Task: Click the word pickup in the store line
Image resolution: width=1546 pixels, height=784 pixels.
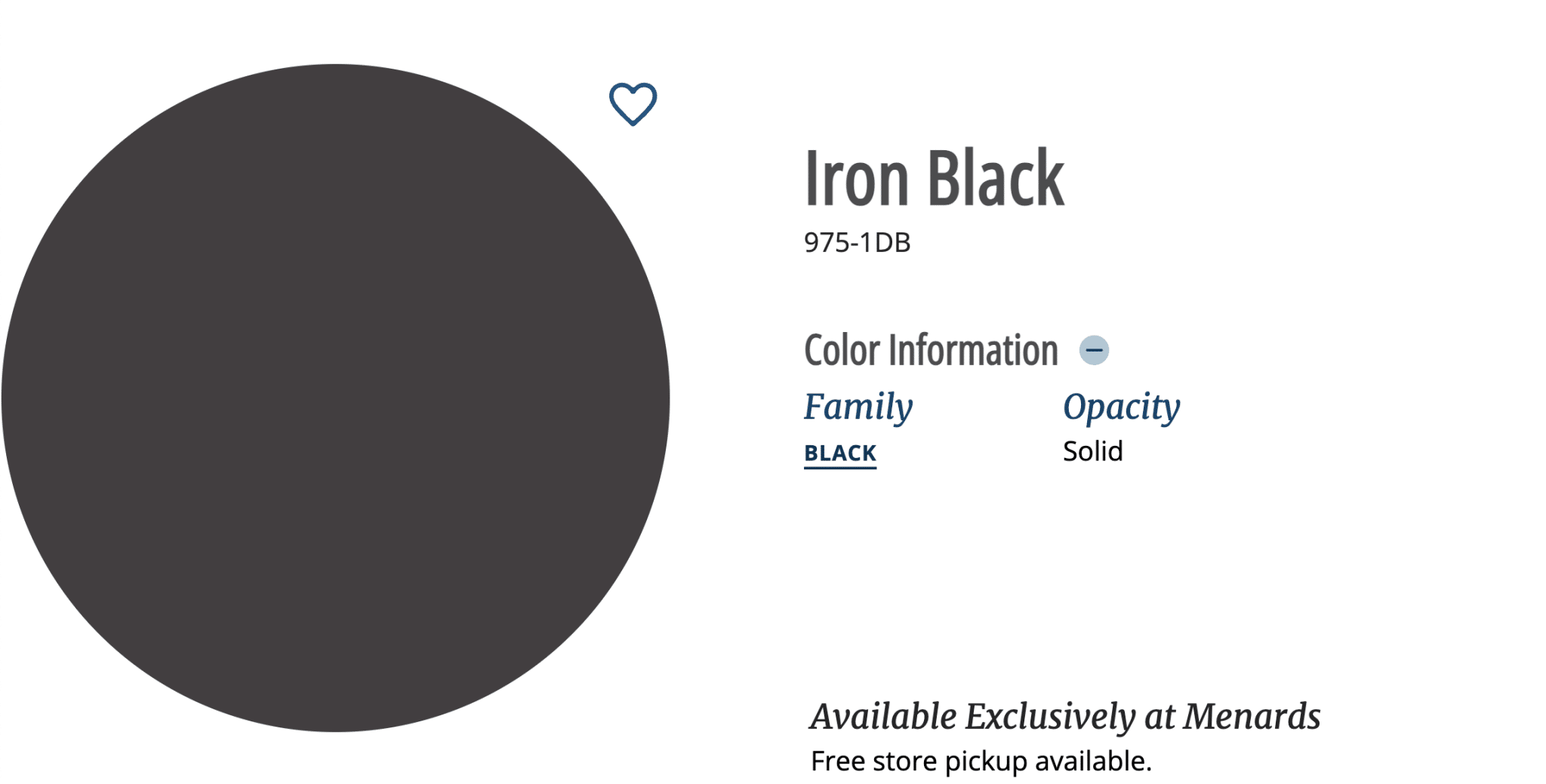Action: click(986, 761)
